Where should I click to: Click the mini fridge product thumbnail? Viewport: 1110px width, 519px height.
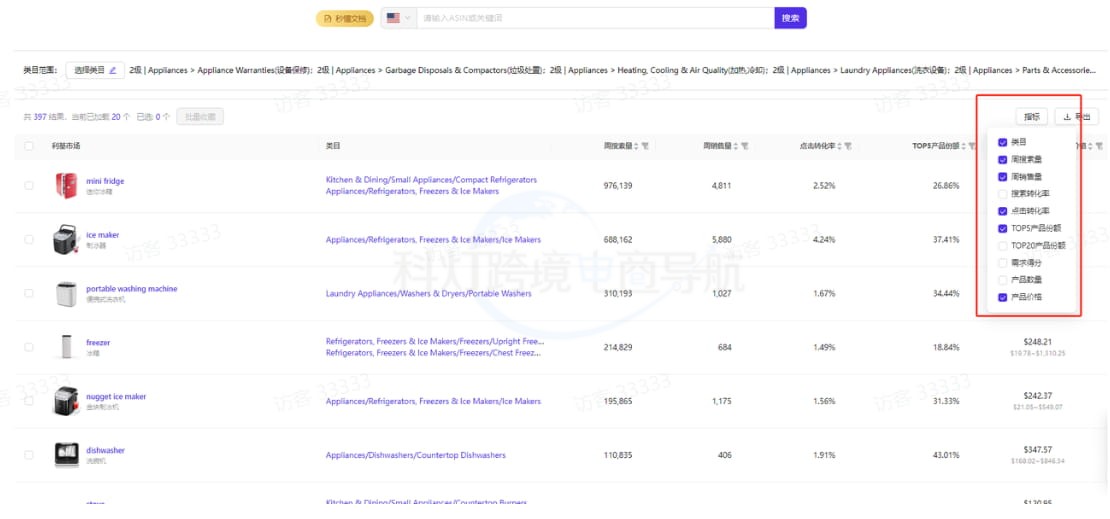click(x=66, y=185)
